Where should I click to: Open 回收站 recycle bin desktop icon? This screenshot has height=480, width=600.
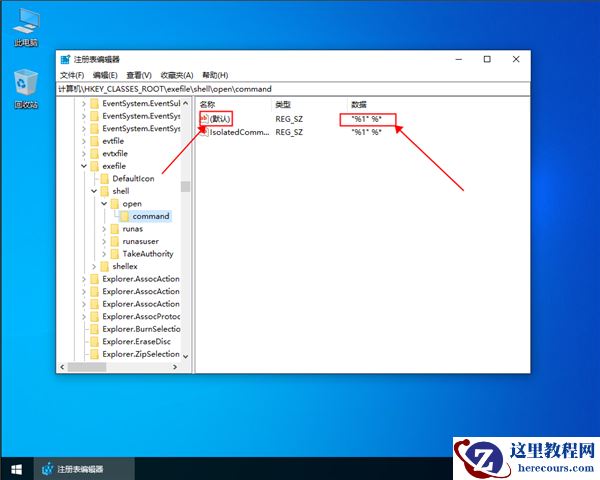(x=26, y=89)
